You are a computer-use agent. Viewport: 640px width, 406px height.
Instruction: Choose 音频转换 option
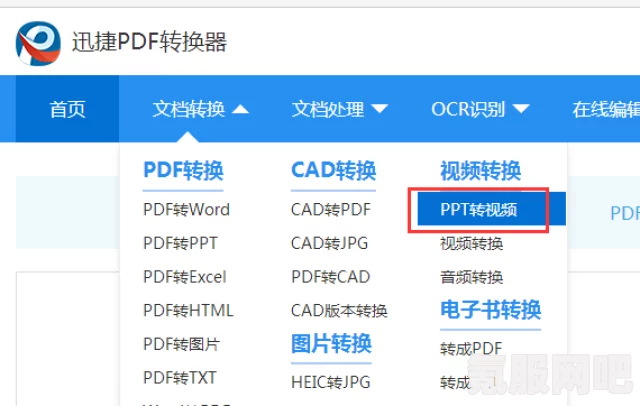[x=471, y=277]
